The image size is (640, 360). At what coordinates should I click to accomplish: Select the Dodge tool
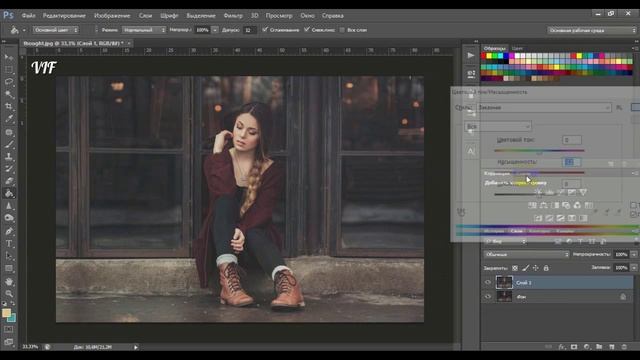(x=9, y=218)
